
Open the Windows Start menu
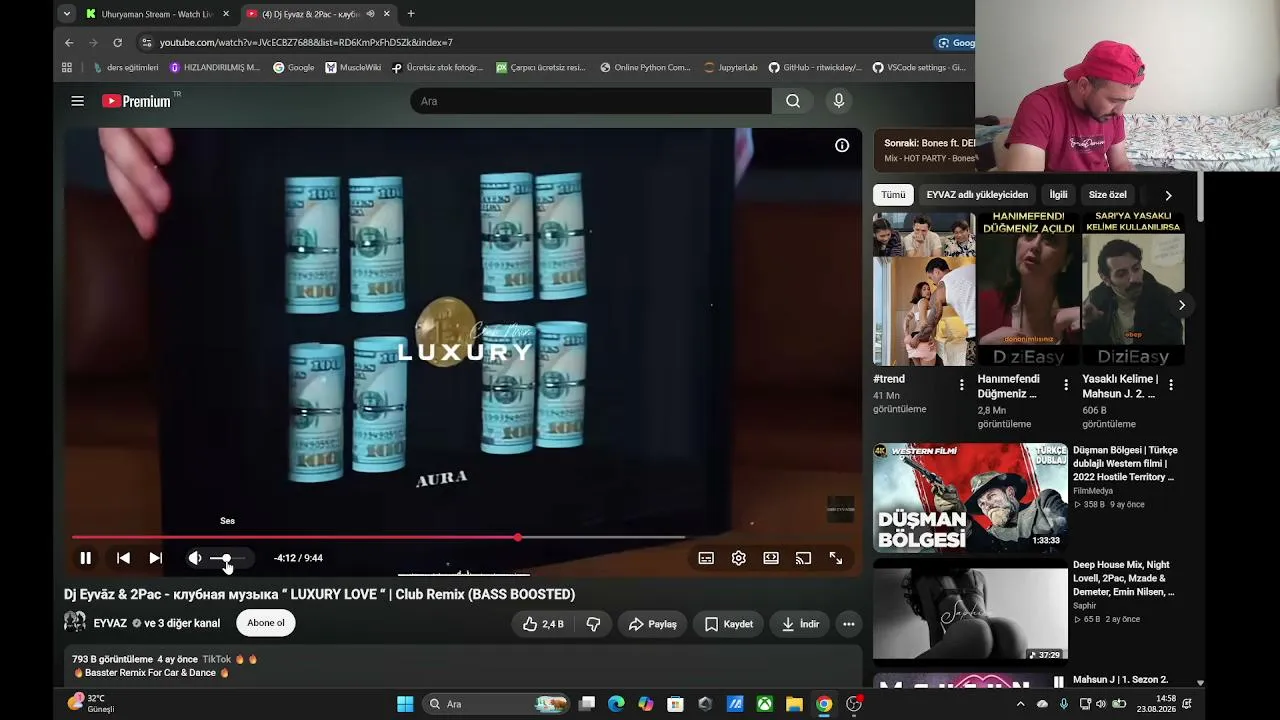coord(405,704)
